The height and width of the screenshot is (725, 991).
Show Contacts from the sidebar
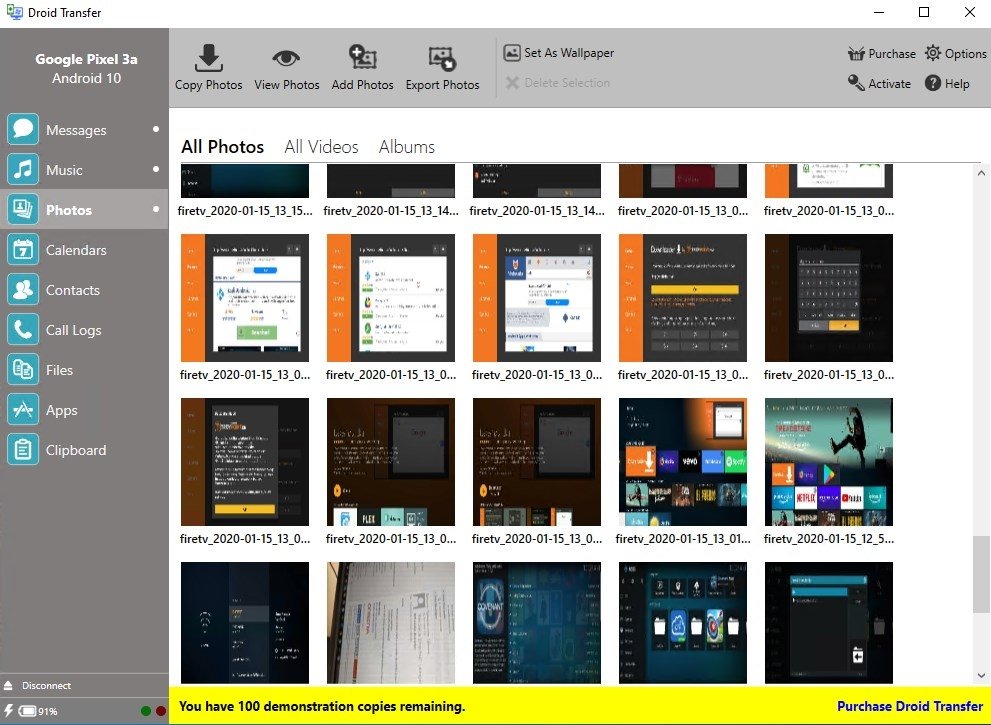(x=84, y=289)
